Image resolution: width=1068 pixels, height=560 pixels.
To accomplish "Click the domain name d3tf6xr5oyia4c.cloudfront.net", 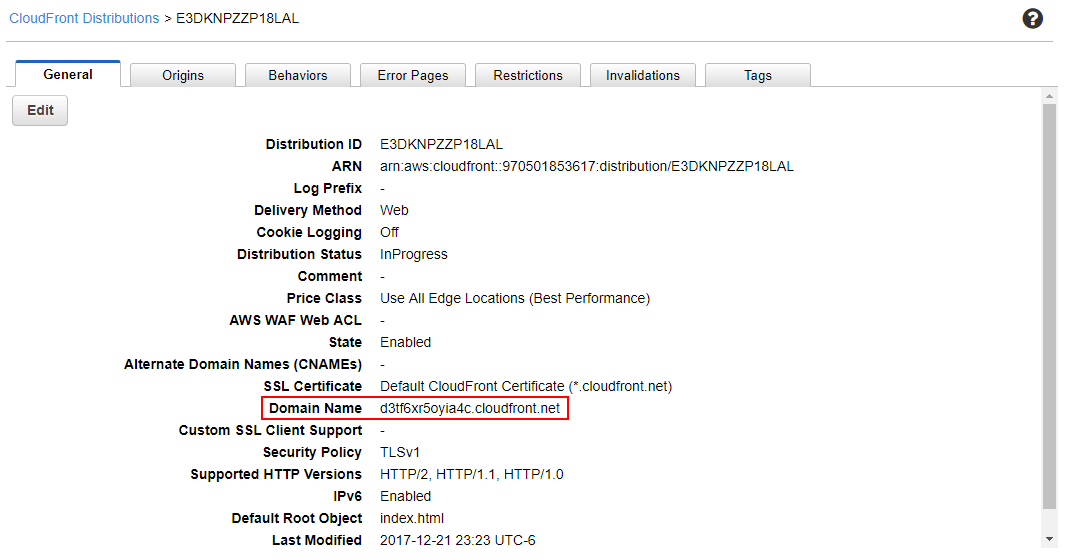I will point(470,408).
